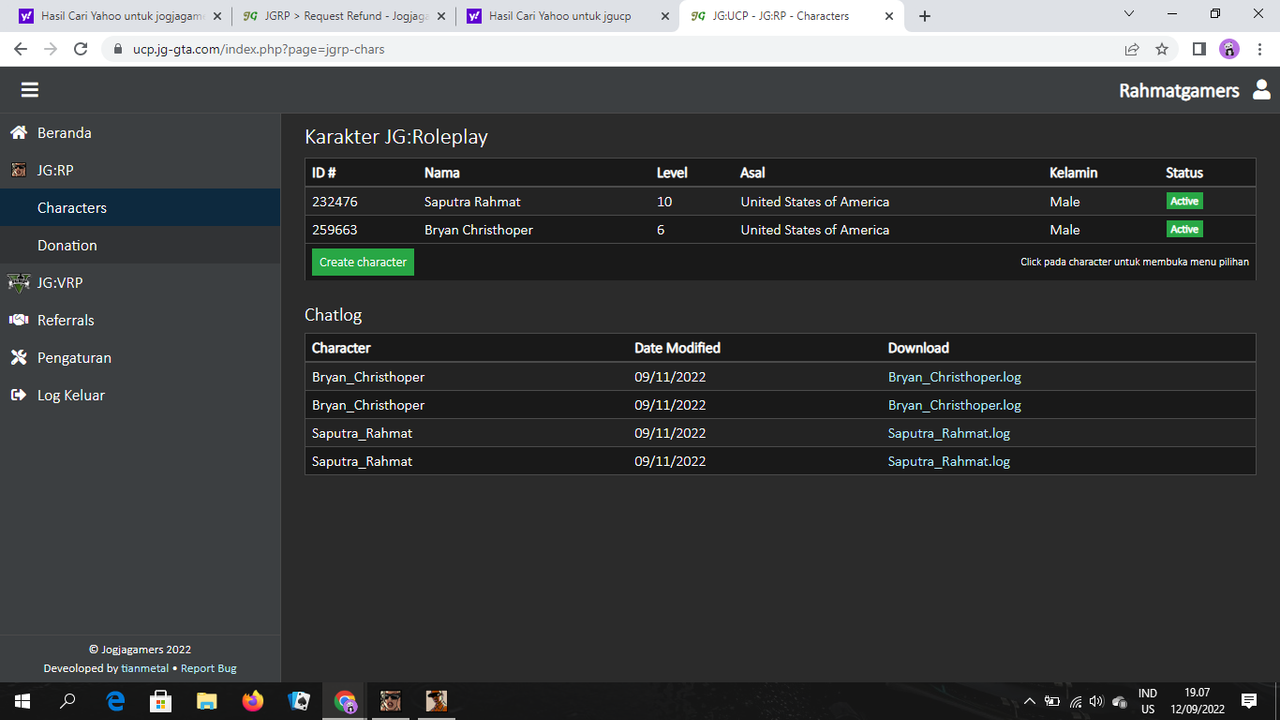Download the first Bryan_Christhoper.log file
Viewport: 1280px width, 720px height.
[x=954, y=377]
